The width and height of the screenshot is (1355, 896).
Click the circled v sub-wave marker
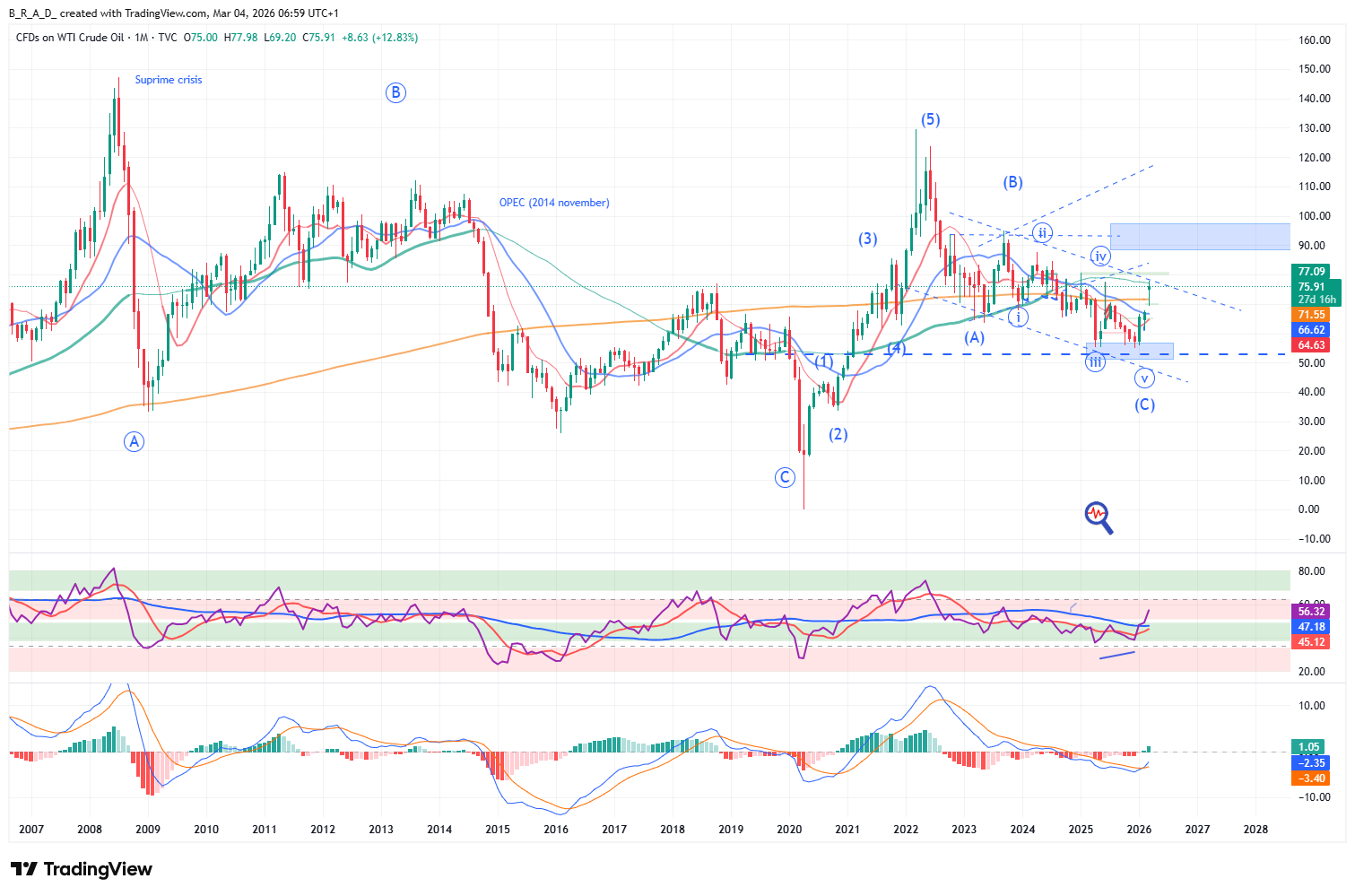(1144, 378)
